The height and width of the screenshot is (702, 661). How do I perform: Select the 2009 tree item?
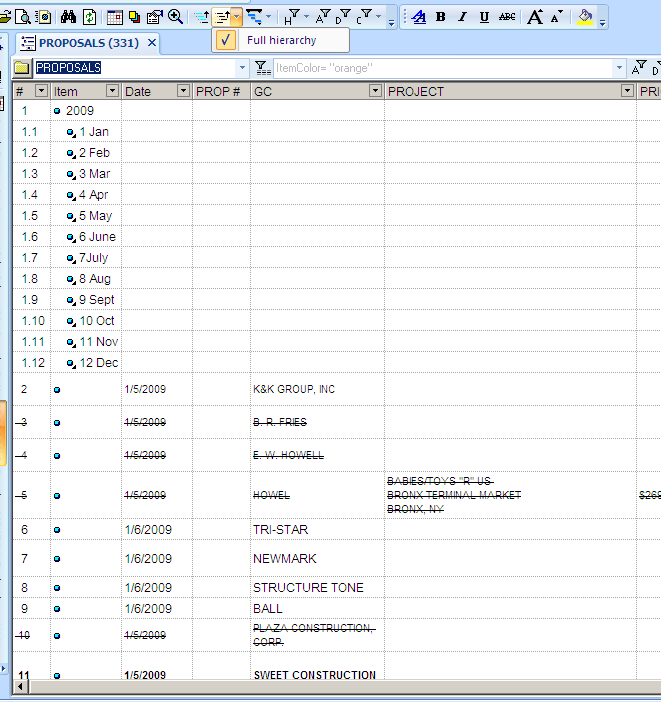coord(80,111)
